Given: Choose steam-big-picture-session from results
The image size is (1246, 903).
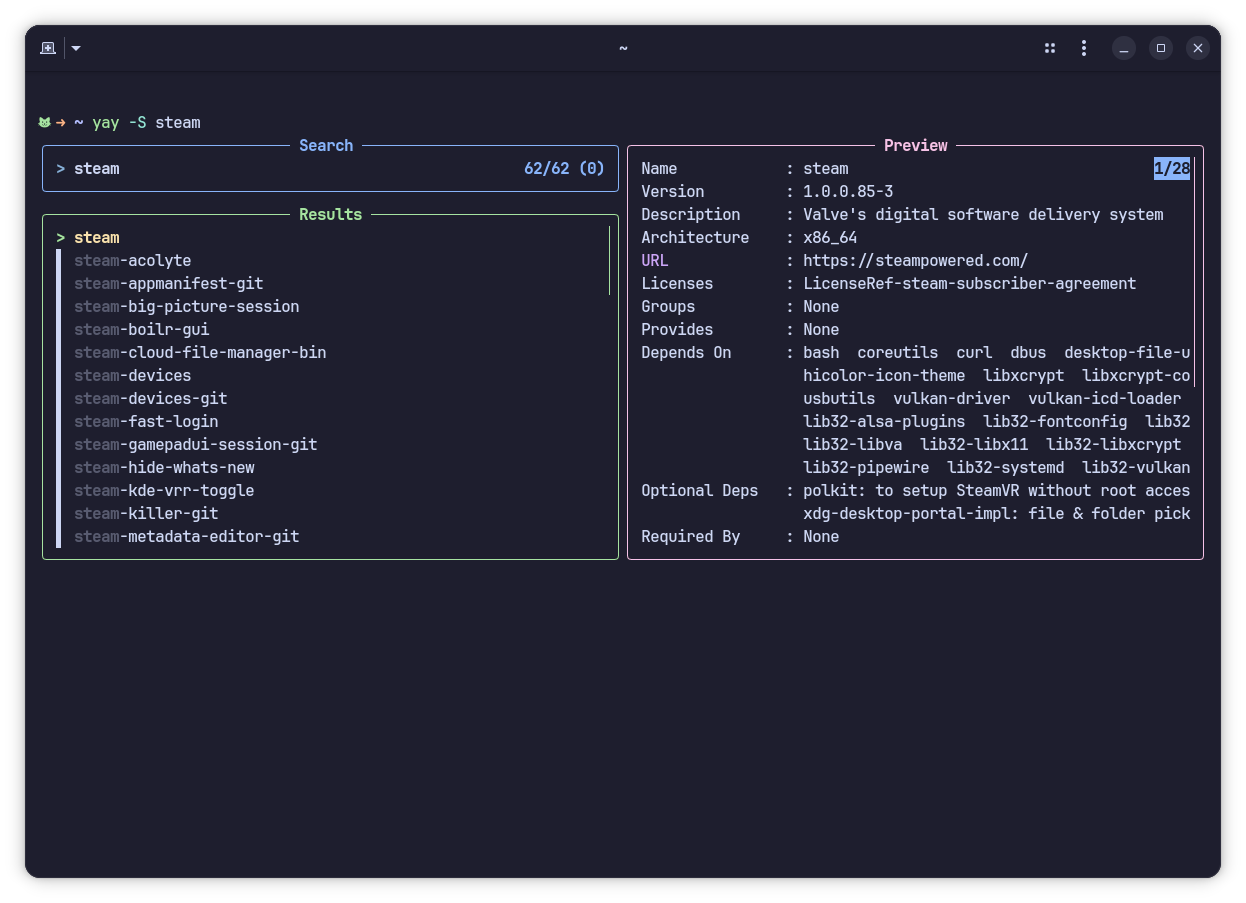Looking at the screenshot, I should [x=186, y=307].
